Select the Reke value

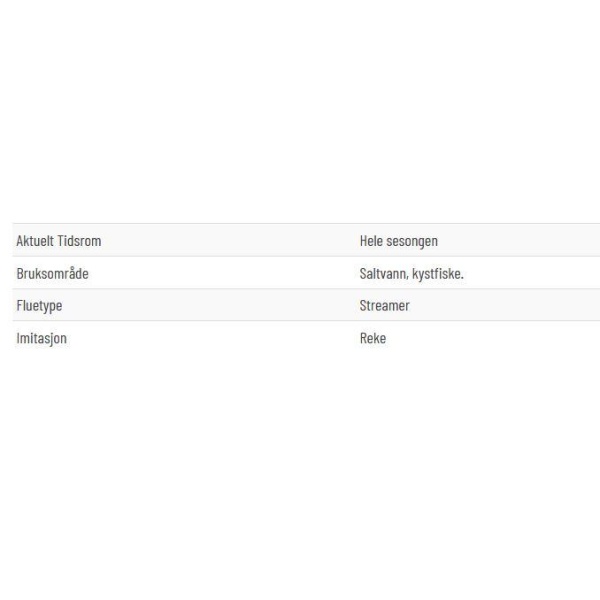click(x=373, y=338)
